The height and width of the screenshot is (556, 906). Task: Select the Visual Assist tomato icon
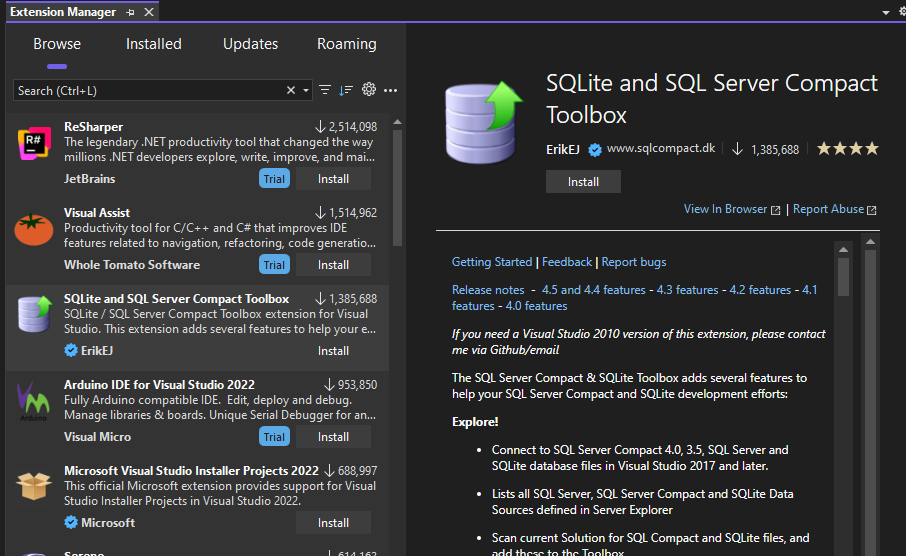[34, 231]
